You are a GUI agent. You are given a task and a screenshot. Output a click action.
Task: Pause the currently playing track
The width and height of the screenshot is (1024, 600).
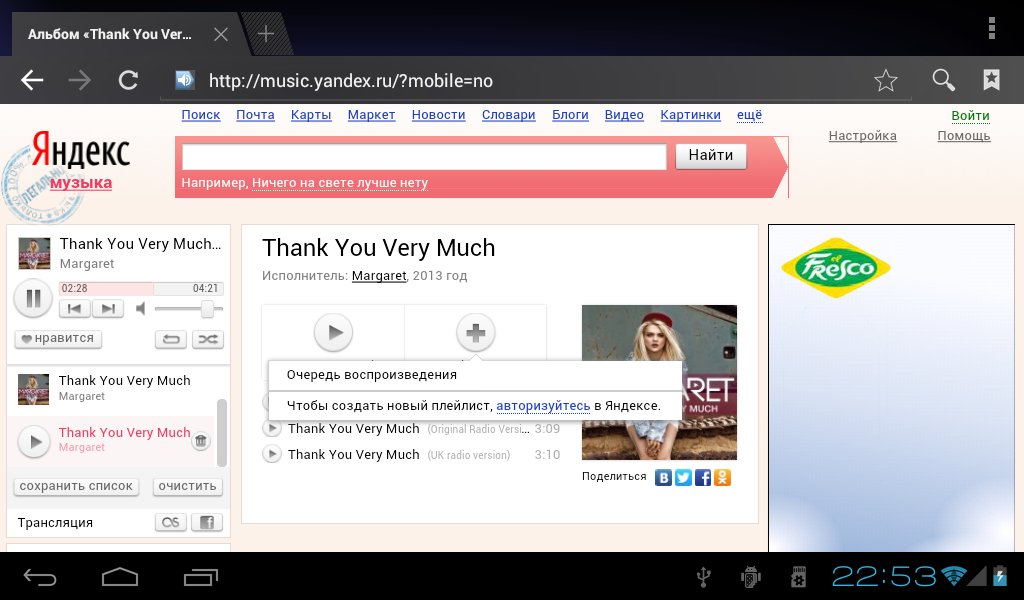click(x=33, y=298)
